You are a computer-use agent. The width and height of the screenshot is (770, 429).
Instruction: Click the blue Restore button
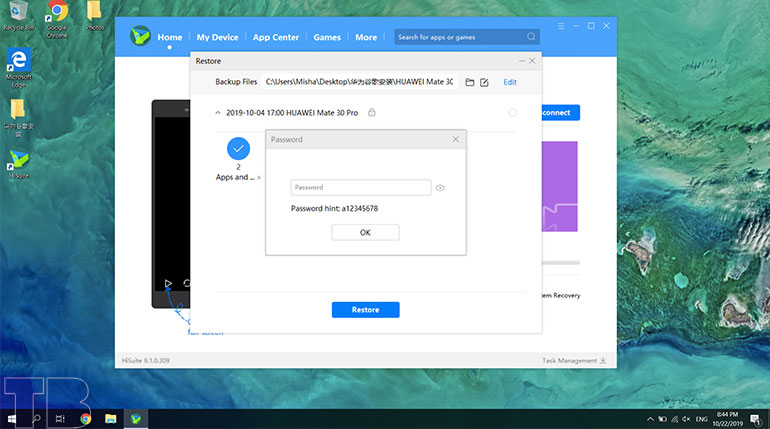[x=365, y=310]
